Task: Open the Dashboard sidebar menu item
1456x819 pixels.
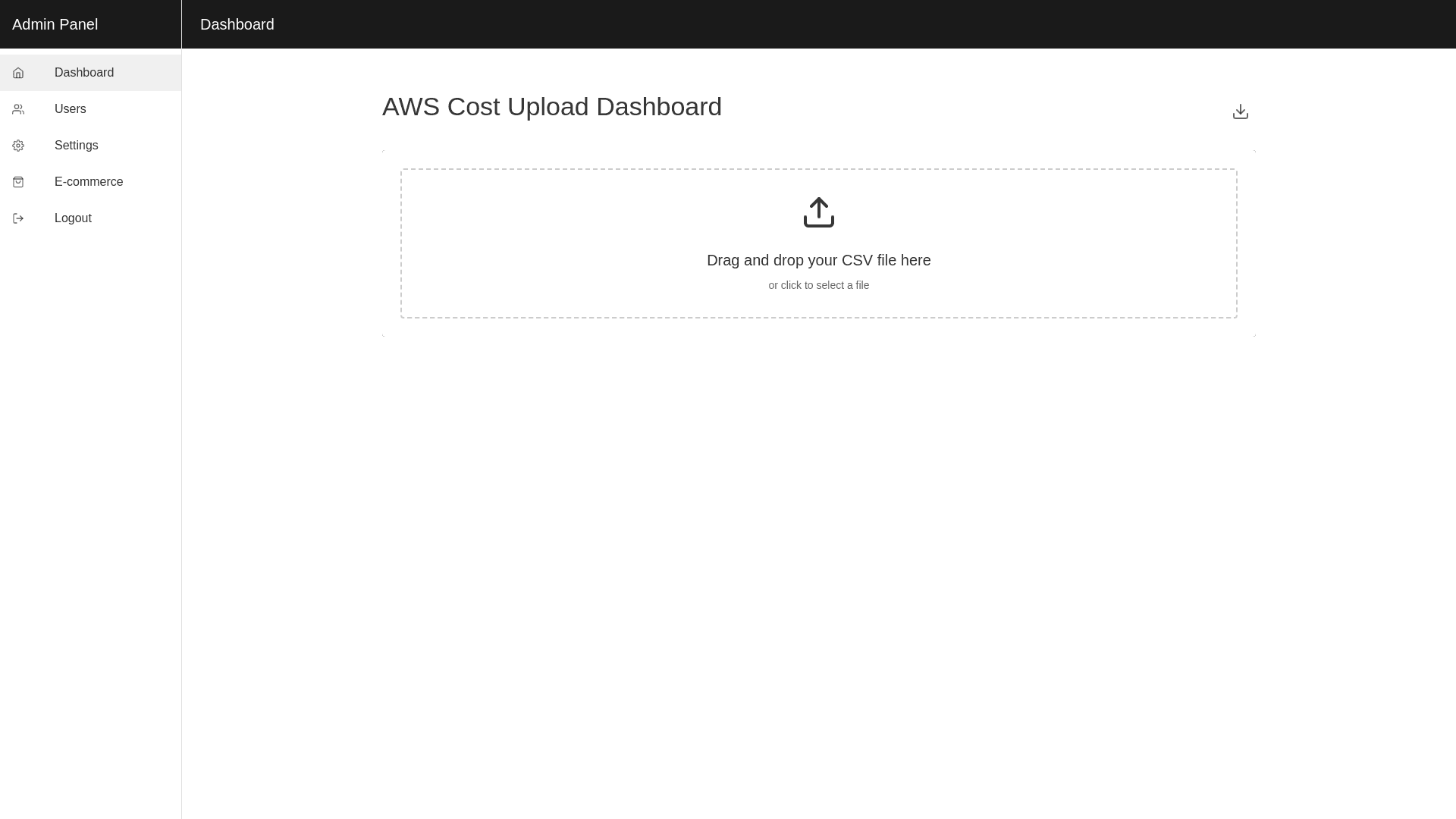Action: [x=84, y=73]
